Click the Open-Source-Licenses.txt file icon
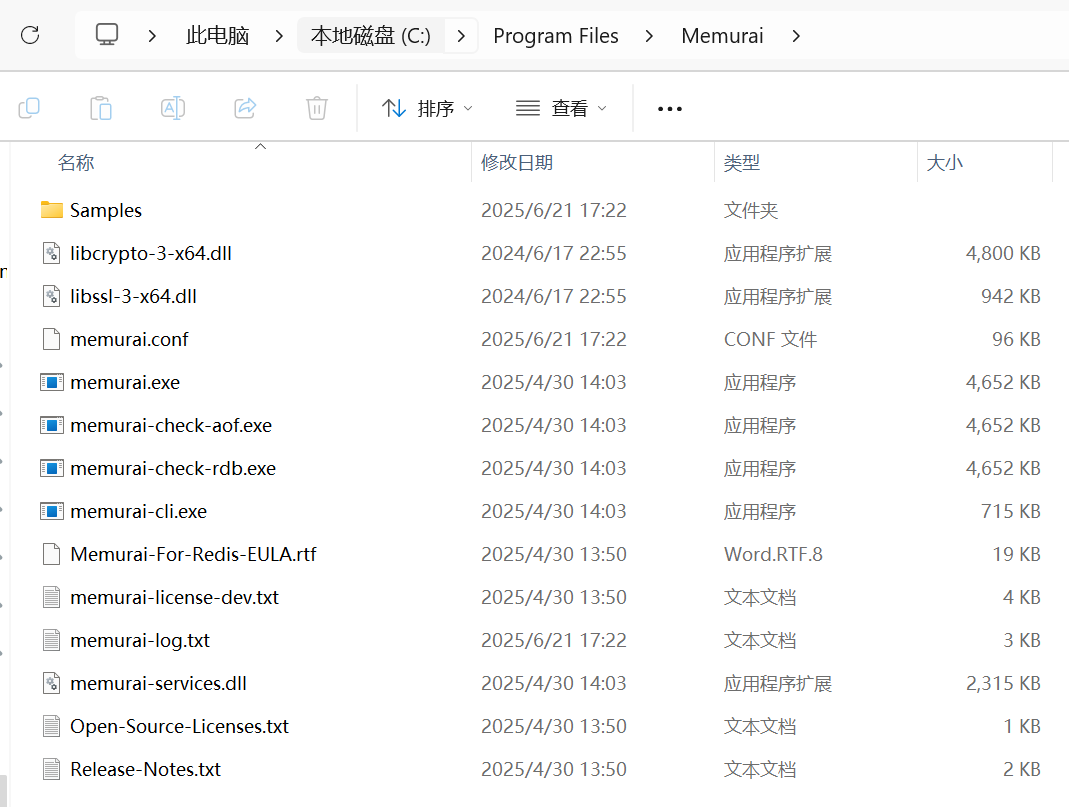This screenshot has height=807, width=1069. click(52, 725)
